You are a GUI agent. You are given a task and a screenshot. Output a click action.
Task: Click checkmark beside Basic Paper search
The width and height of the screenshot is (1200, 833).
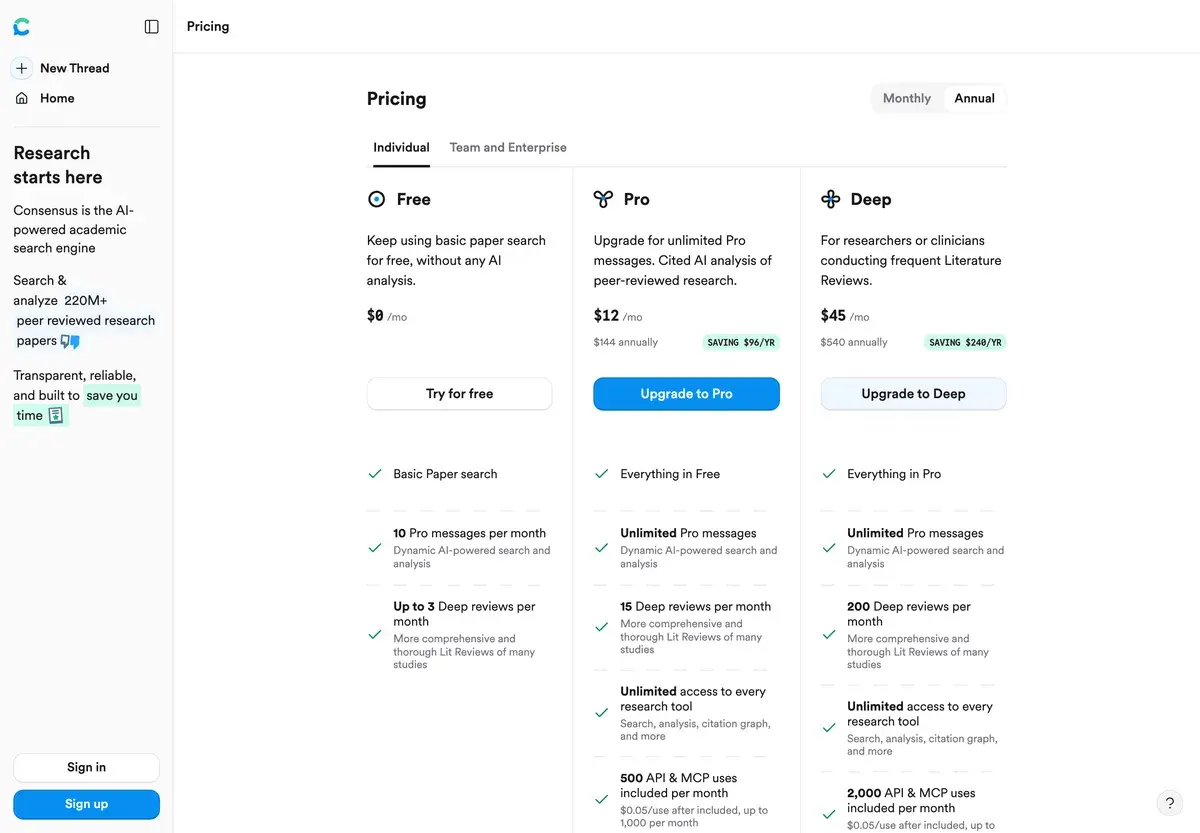tap(375, 474)
